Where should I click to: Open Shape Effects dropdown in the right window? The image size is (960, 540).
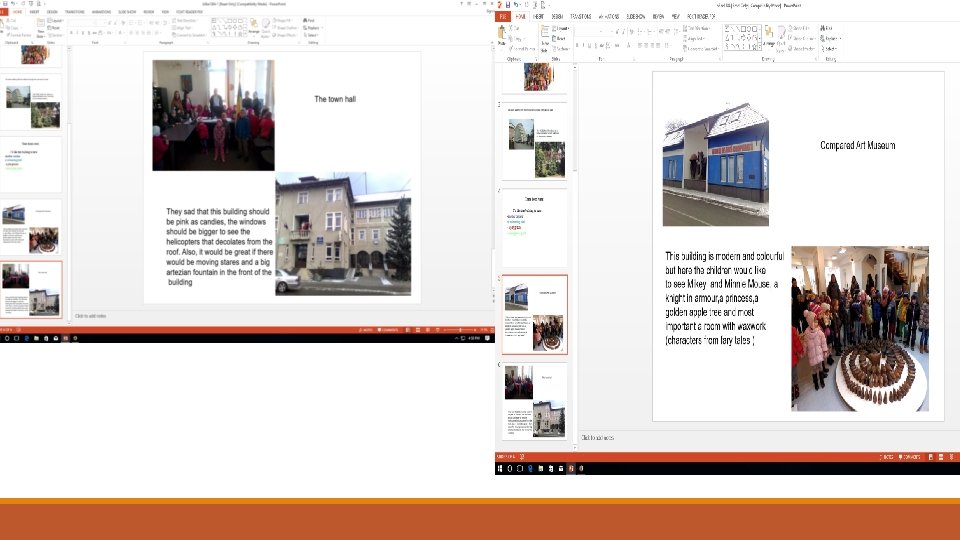[x=801, y=48]
